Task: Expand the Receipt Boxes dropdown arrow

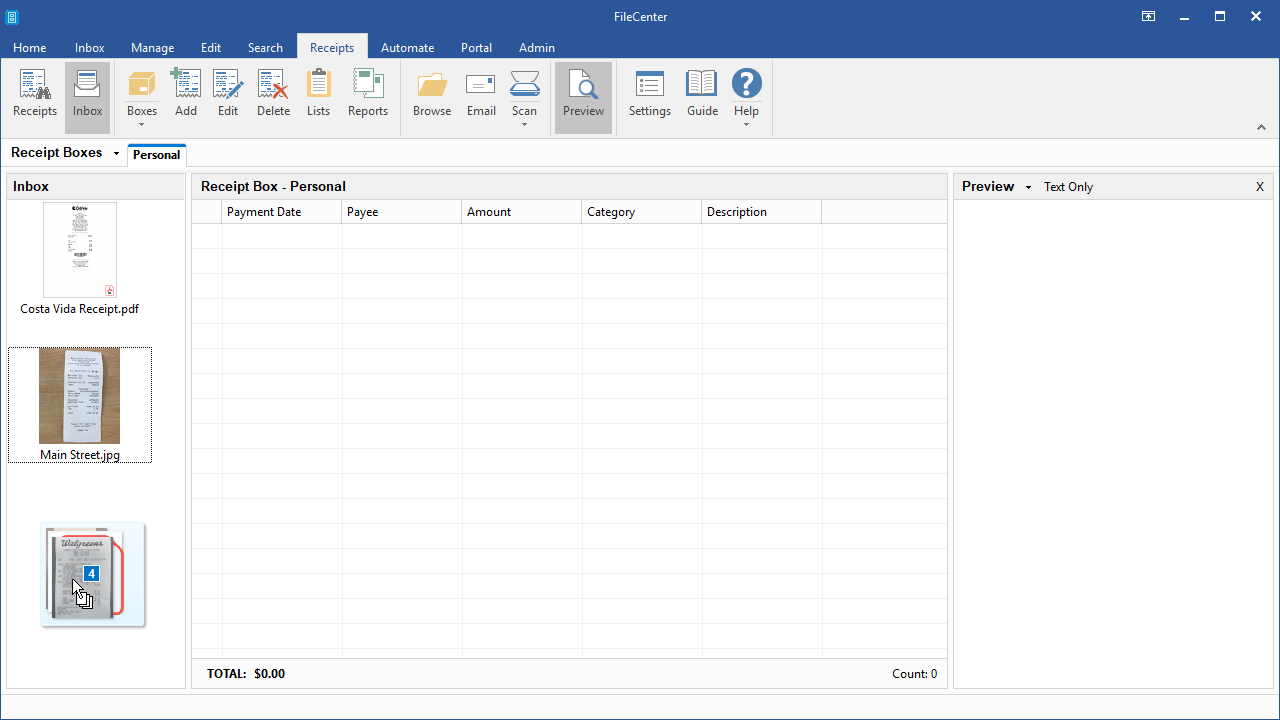Action: pyautogui.click(x=116, y=154)
